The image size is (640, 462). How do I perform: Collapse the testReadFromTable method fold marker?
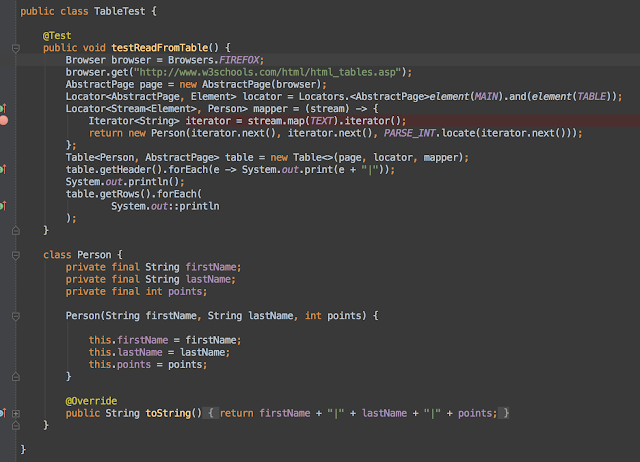click(x=16, y=48)
